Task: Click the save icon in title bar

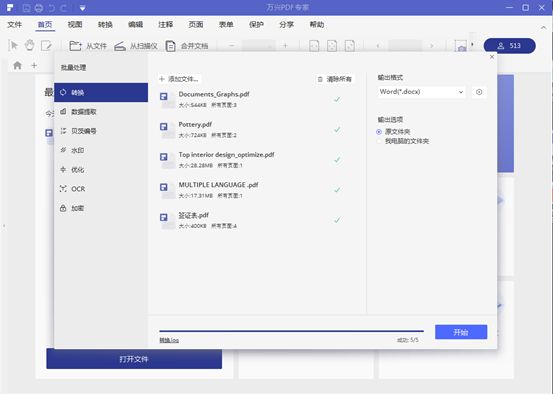Action: pyautogui.click(x=26, y=8)
